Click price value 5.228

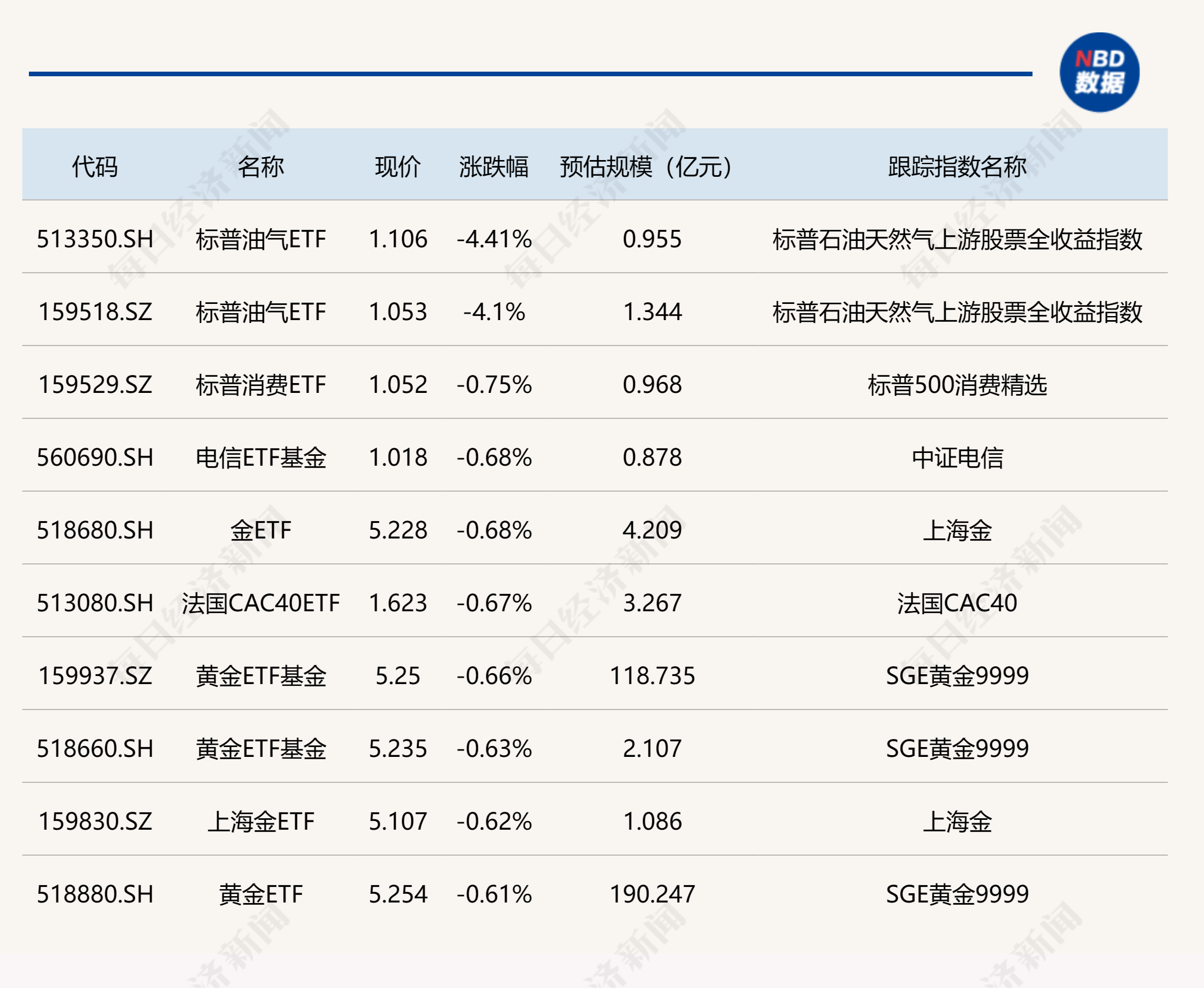point(398,530)
